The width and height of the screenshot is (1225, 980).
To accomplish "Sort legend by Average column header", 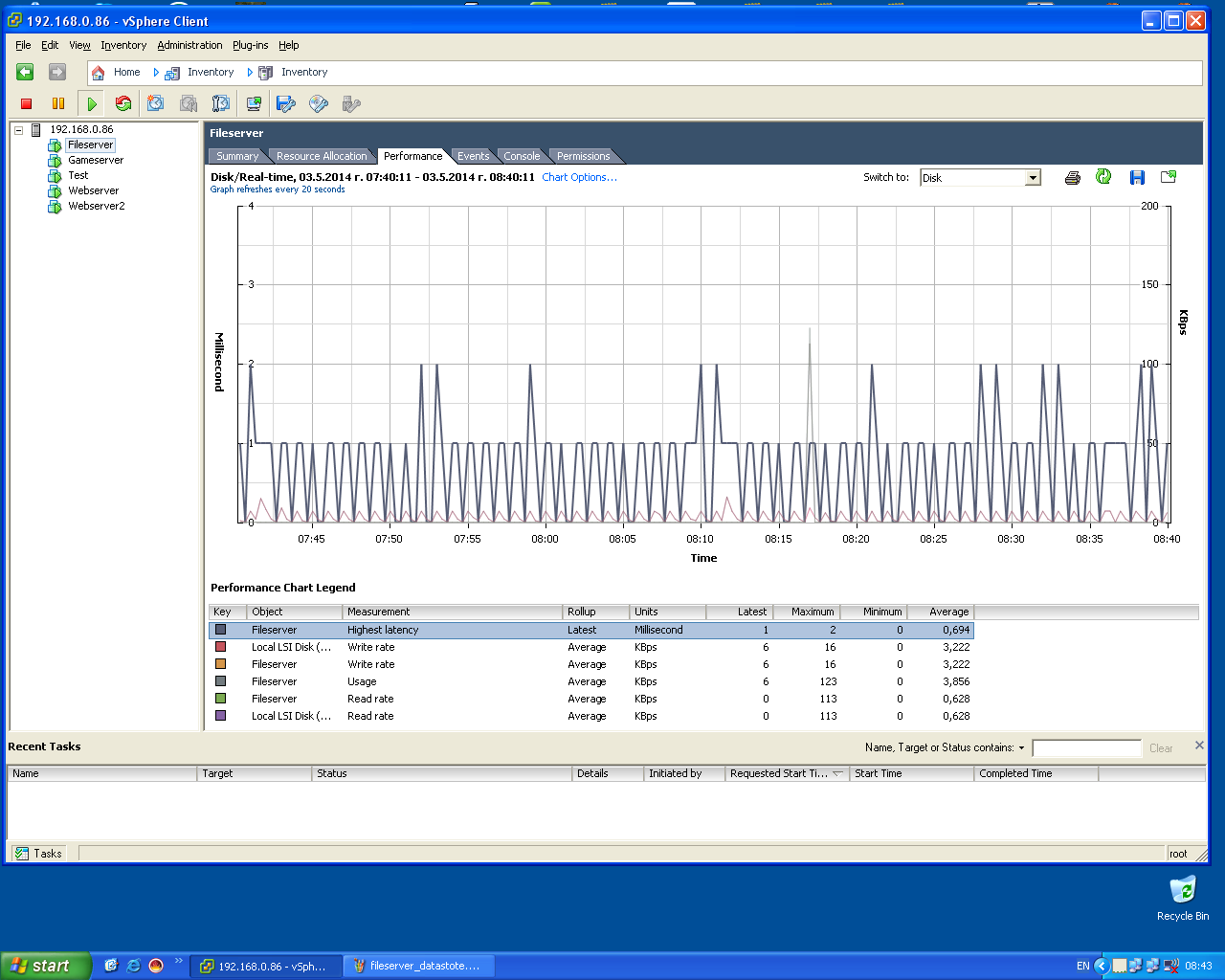I will (x=940, y=612).
